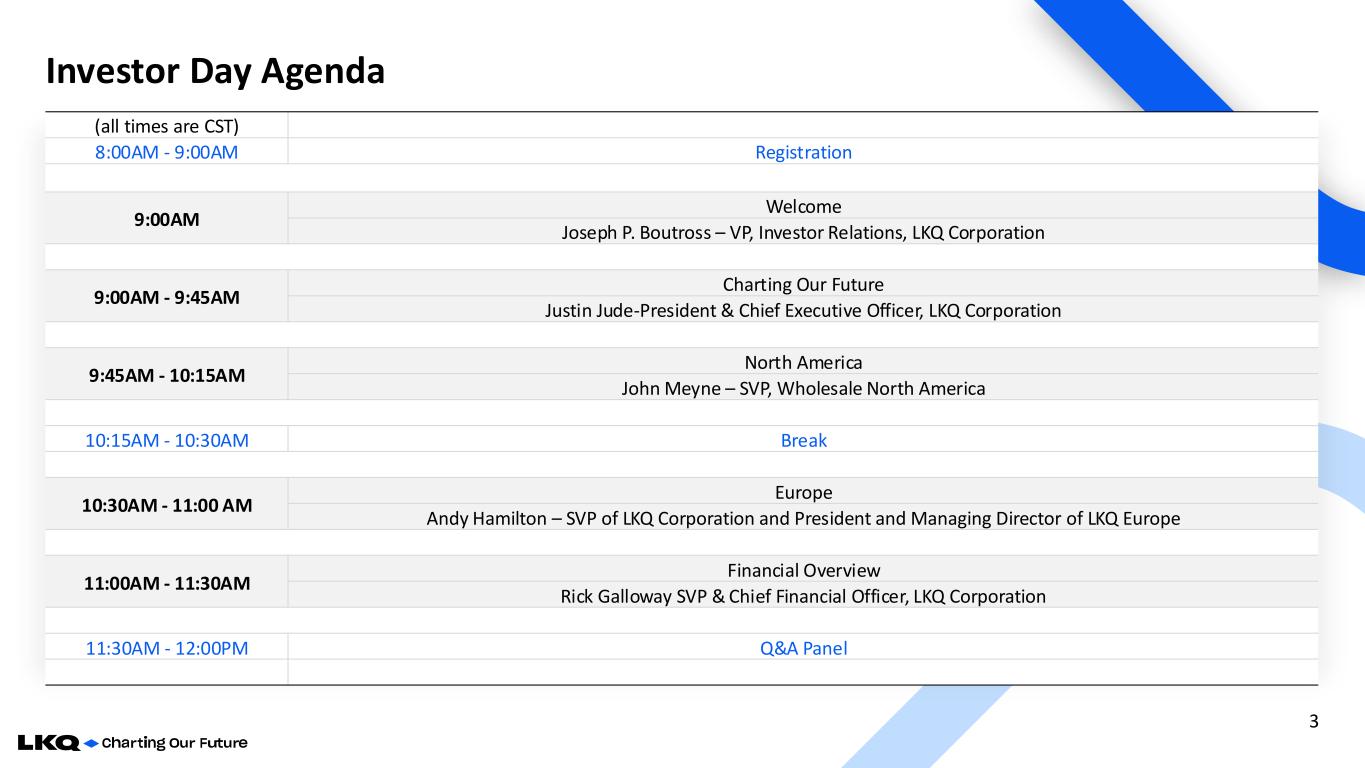This screenshot has height=768, width=1365.
Task: Click the "Financial Overview" session title
Action: pos(803,570)
